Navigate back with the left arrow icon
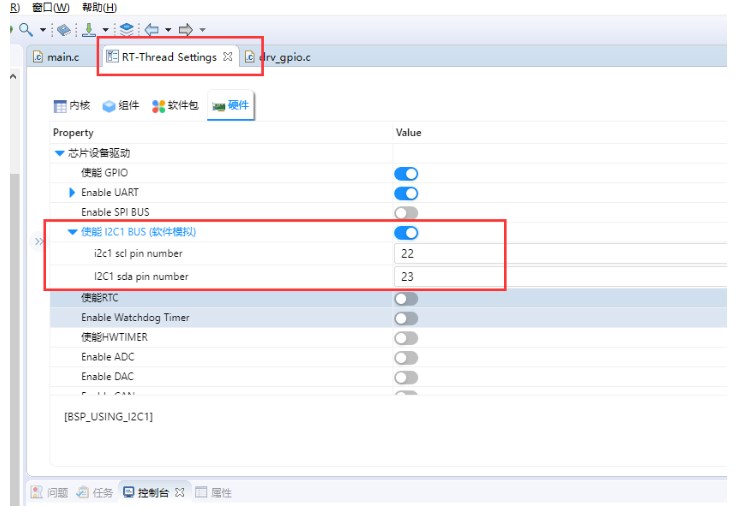738x507 pixels. pyautogui.click(x=152, y=30)
